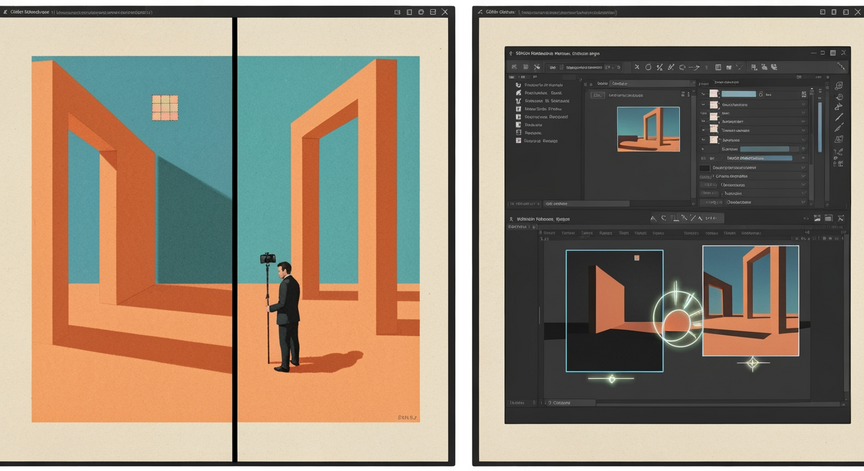The image size is (864, 471).
Task: Click the crossed-arrows expand icon in lower panel header
Action: [841, 219]
